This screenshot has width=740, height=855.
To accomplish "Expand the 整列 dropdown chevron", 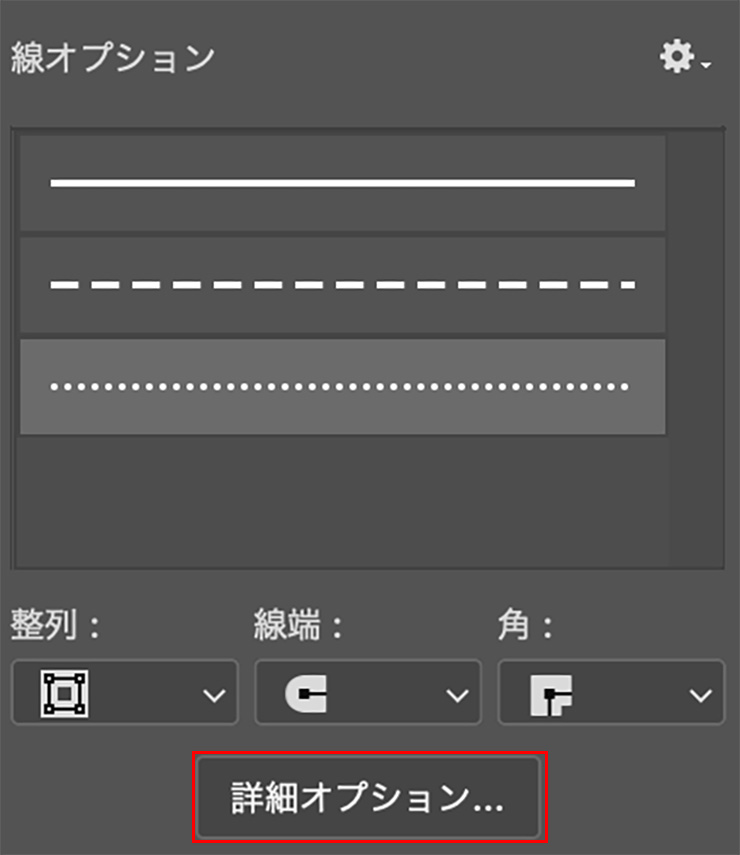I will click(214, 695).
